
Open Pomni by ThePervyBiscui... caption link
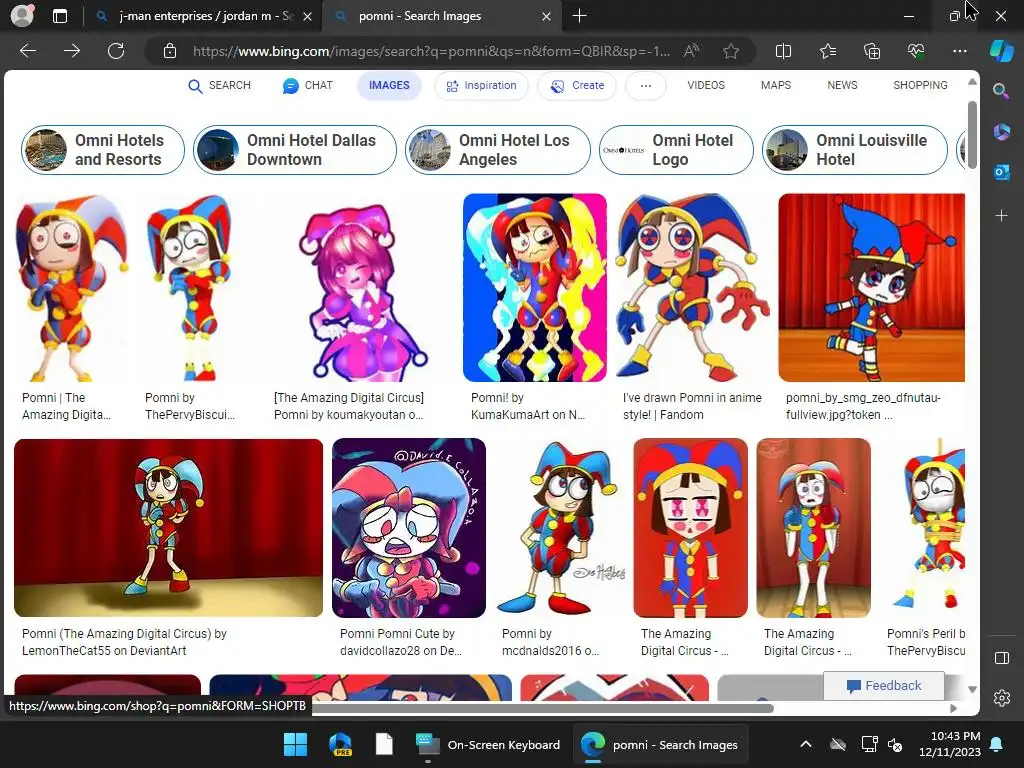[189, 406]
